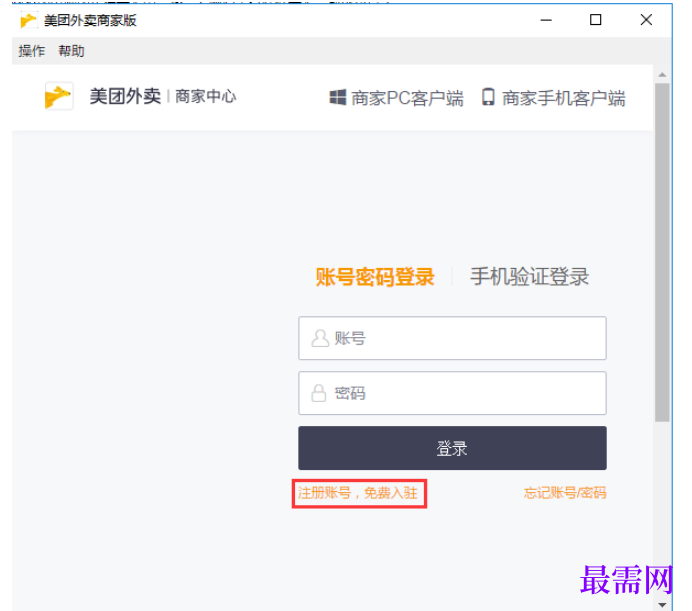Focus the 账号 input field
The height and width of the screenshot is (611, 692).
[452, 338]
